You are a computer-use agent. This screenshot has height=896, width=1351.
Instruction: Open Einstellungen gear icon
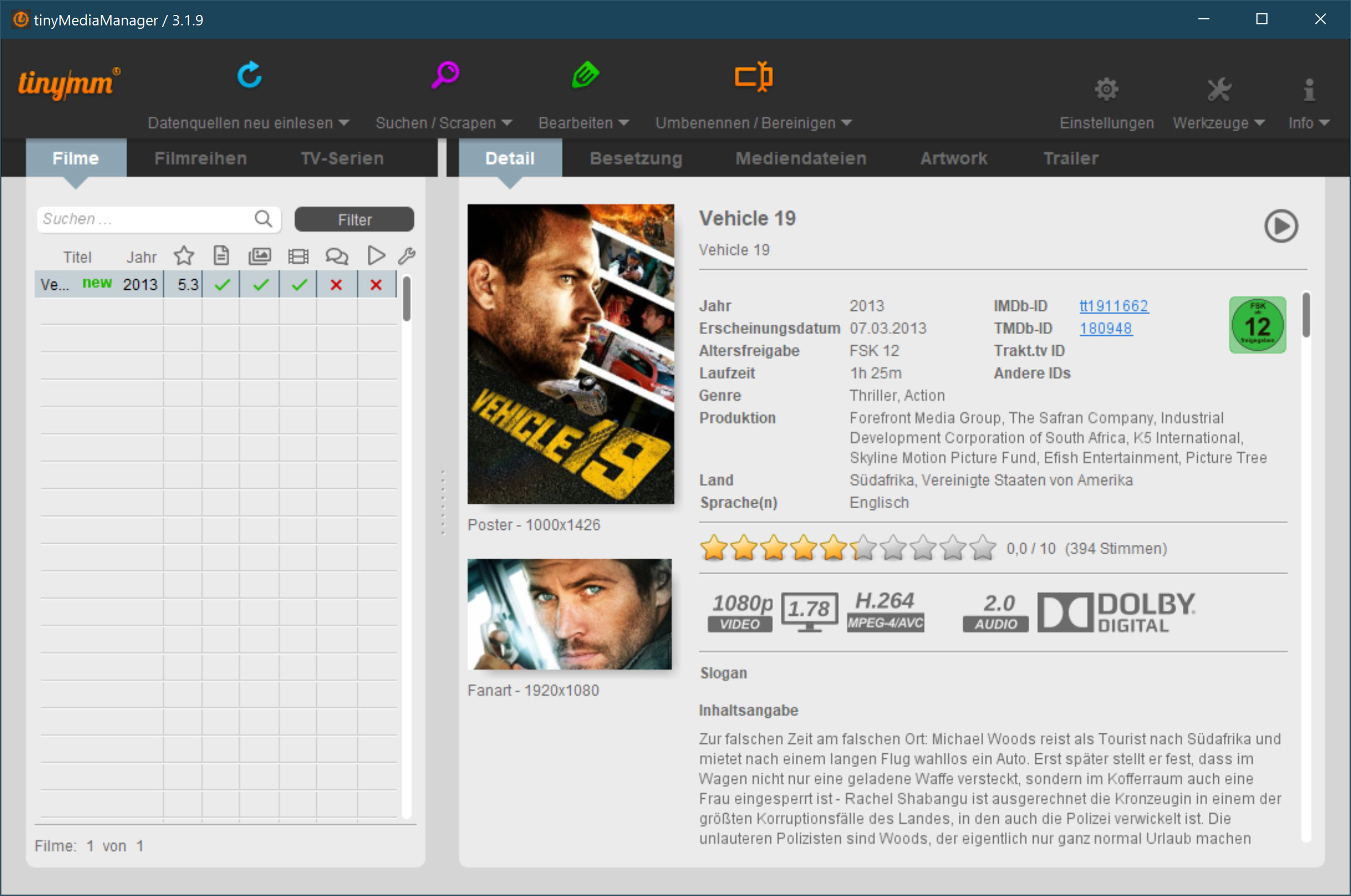1106,89
